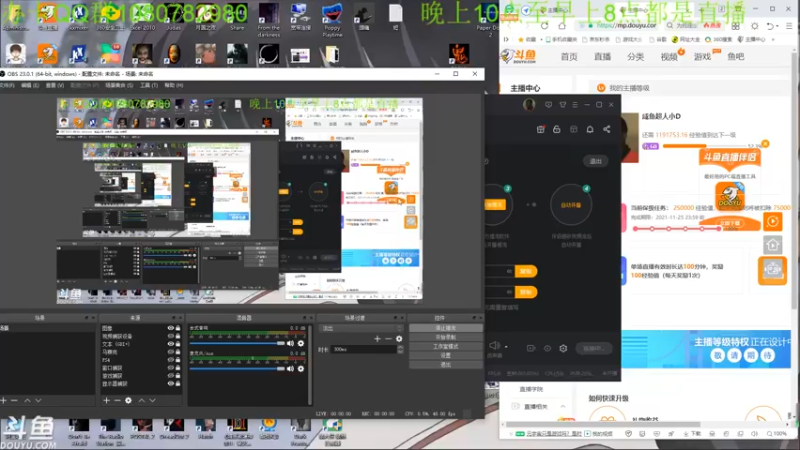Toggle visibility of 视频捕获设备 source
This screenshot has height=450, width=800.
170,336
